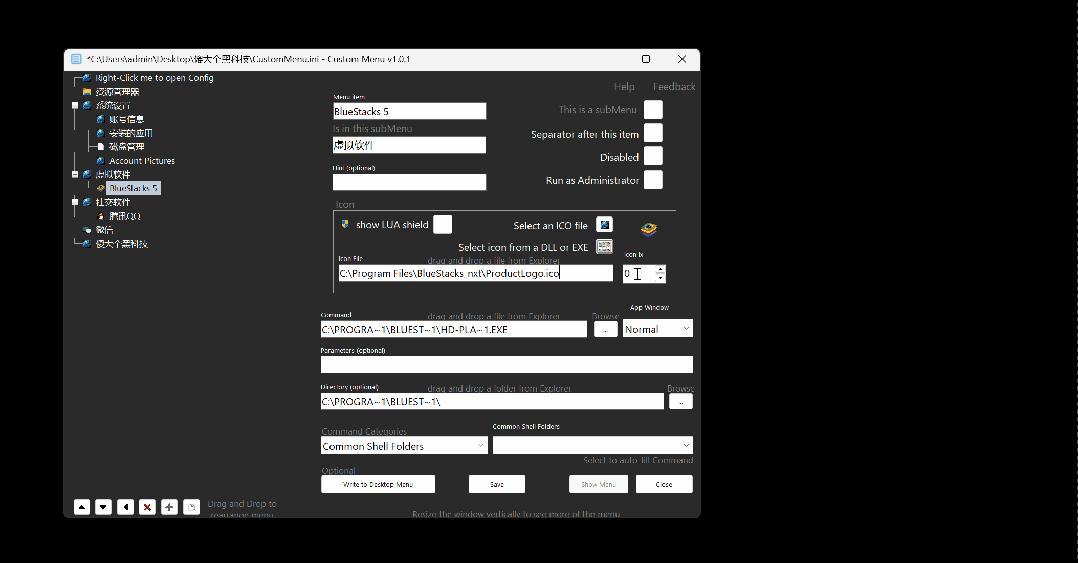The height and width of the screenshot is (563, 1078).
Task: Click the move item down arrow button
Action: pos(103,507)
